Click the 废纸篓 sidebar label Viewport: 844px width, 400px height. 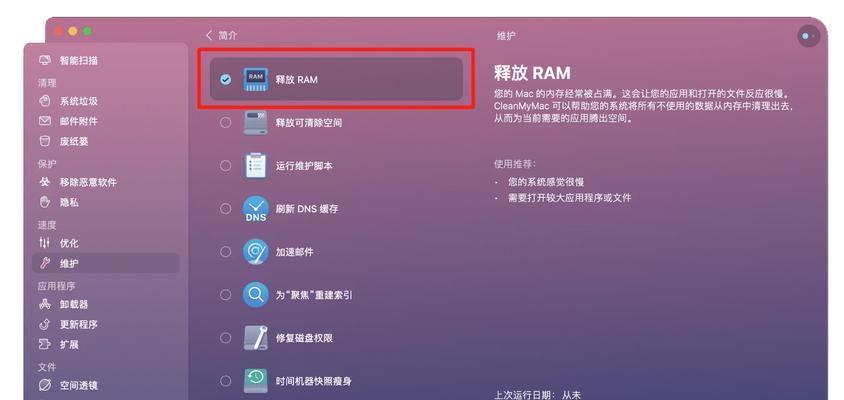[x=74, y=141]
